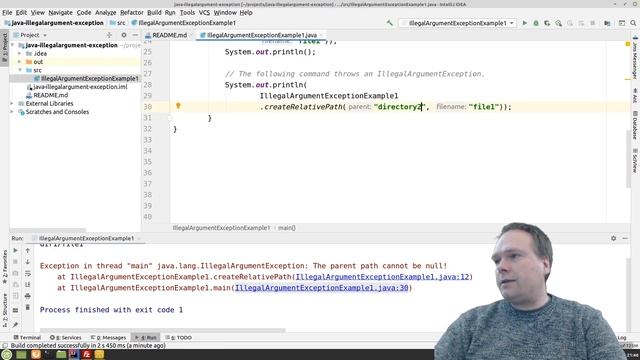640x360 pixels.
Task: Open the Services tool window
Action: (66, 338)
